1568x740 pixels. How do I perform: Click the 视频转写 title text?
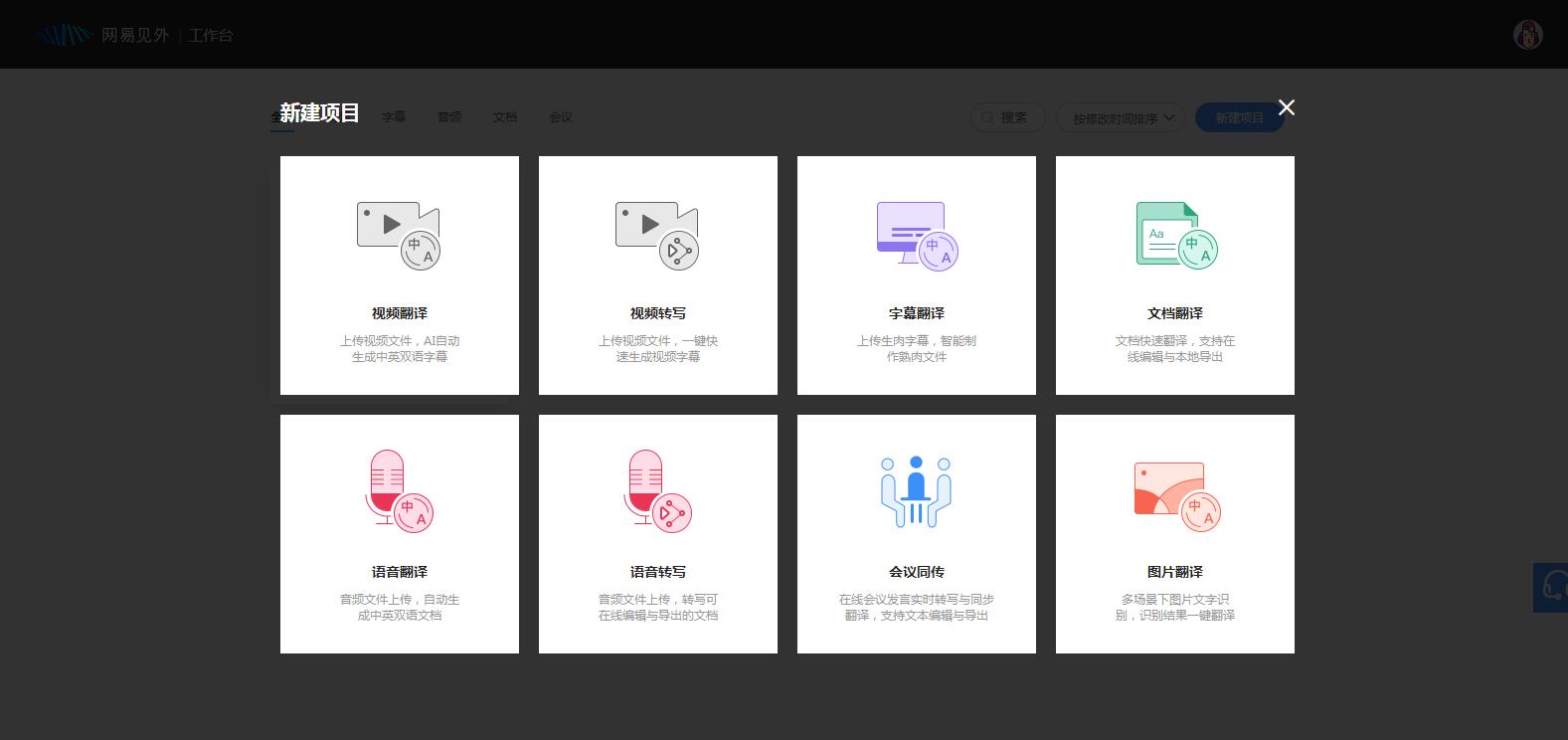[658, 313]
